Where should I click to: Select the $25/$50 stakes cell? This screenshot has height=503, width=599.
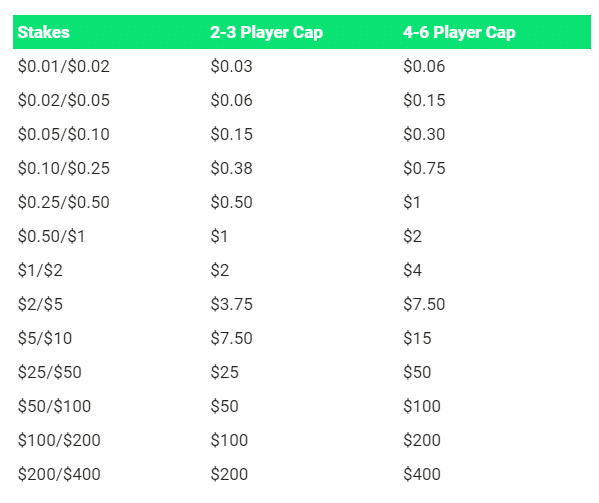pos(50,372)
